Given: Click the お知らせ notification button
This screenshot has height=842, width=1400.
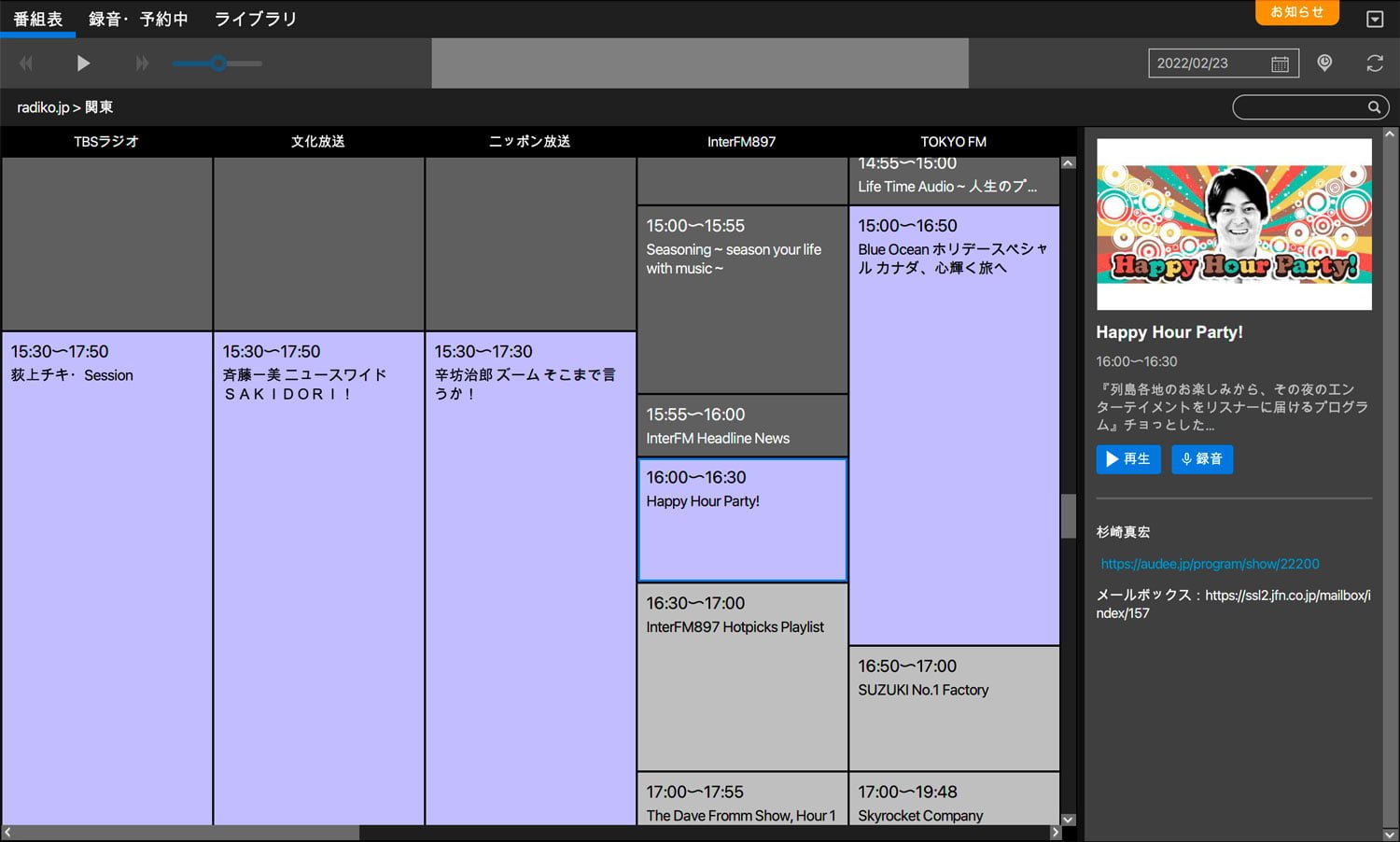Looking at the screenshot, I should (1296, 12).
